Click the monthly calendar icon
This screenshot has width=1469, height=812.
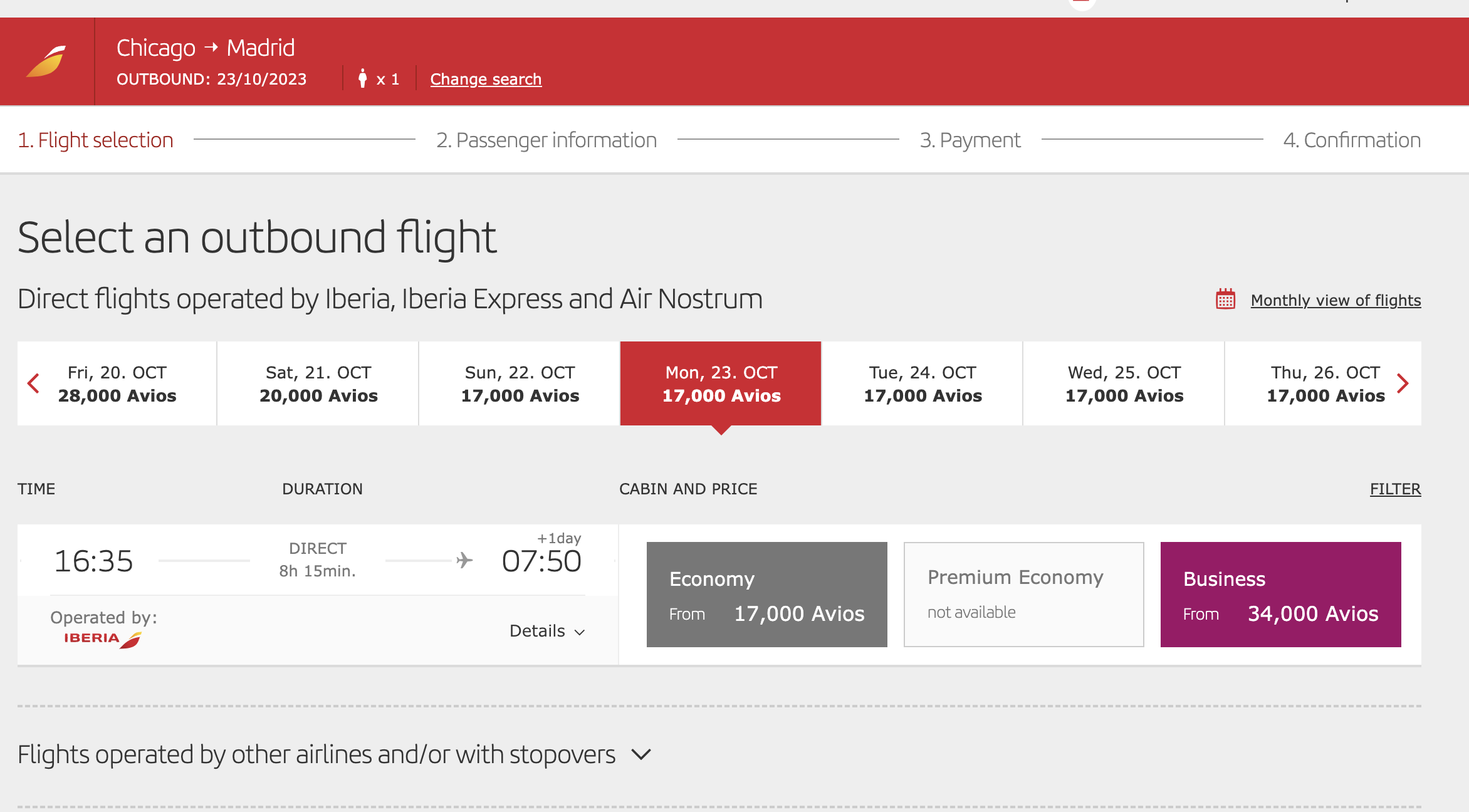tap(1225, 299)
